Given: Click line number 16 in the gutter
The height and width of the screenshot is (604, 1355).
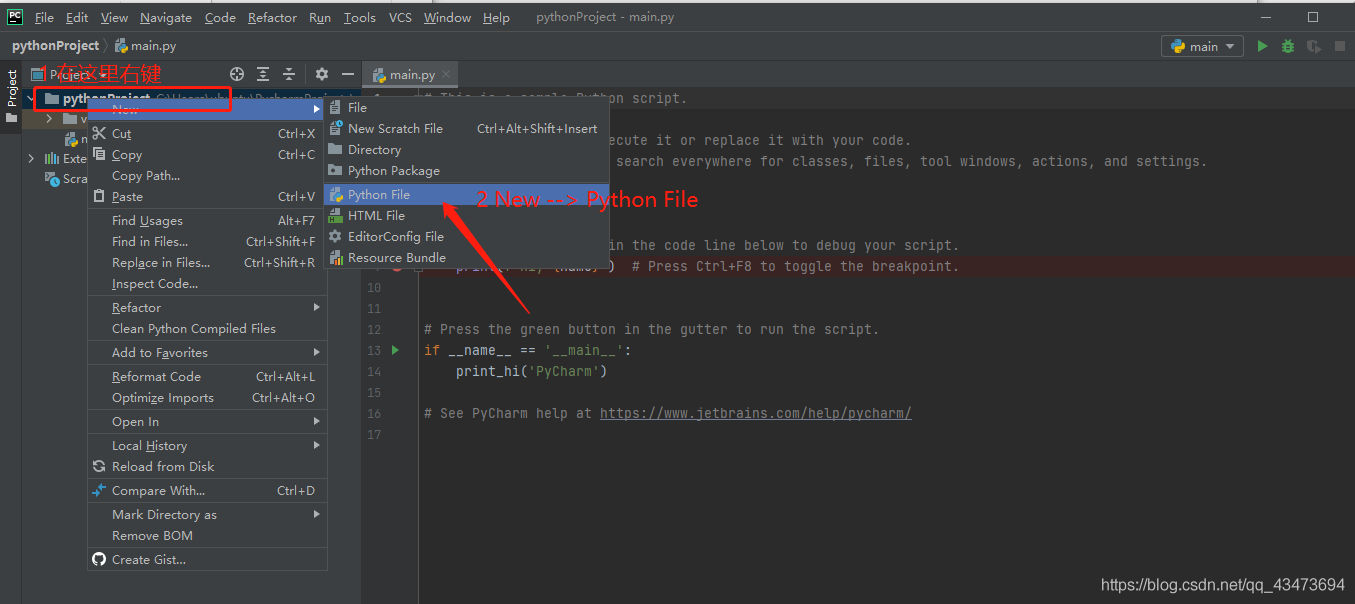Looking at the screenshot, I should tap(374, 413).
